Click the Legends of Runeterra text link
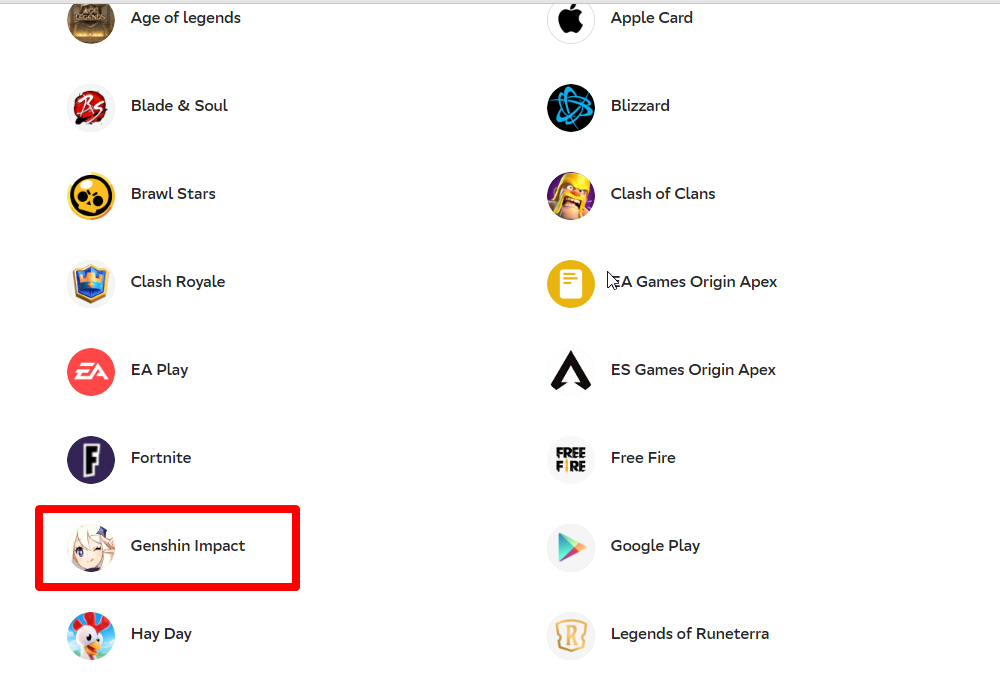 (689, 634)
